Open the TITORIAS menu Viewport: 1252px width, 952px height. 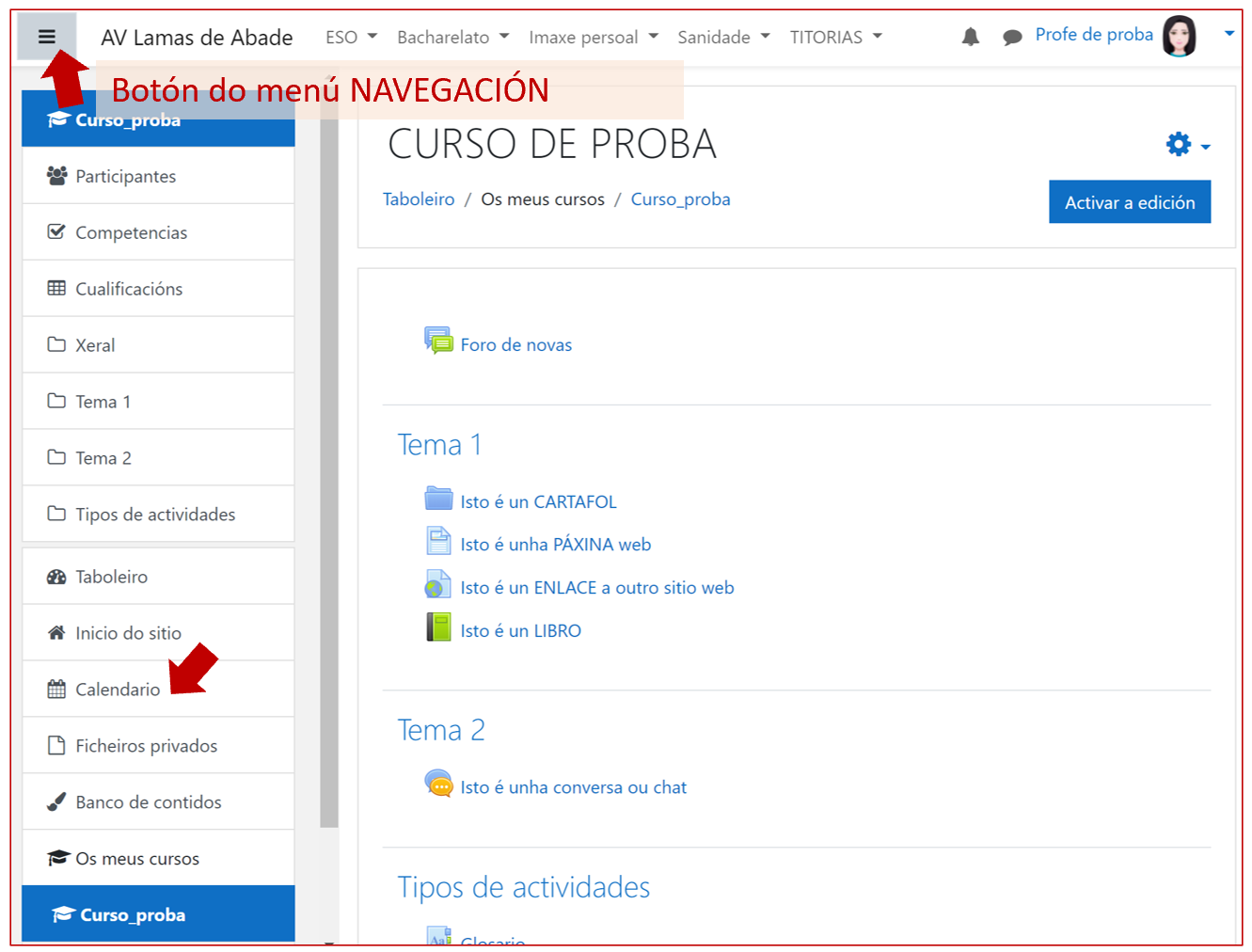pyautogui.click(x=835, y=37)
